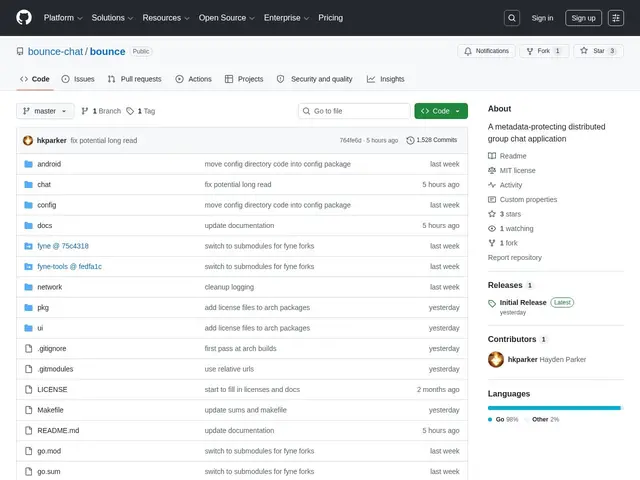The image size is (640, 480).
Task: Click the book icon next to Readme
Action: [492, 156]
